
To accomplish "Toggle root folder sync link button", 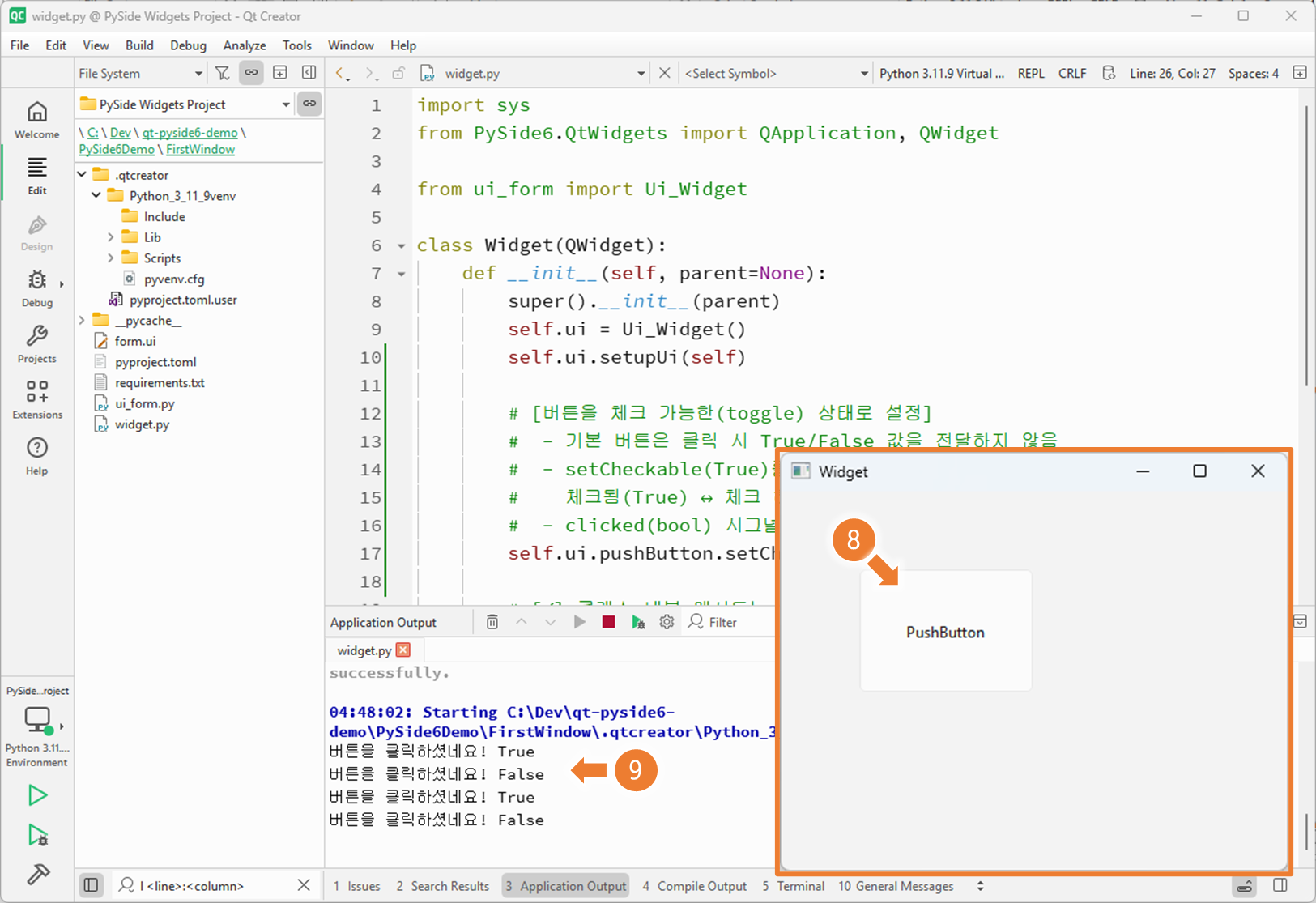I will [309, 104].
